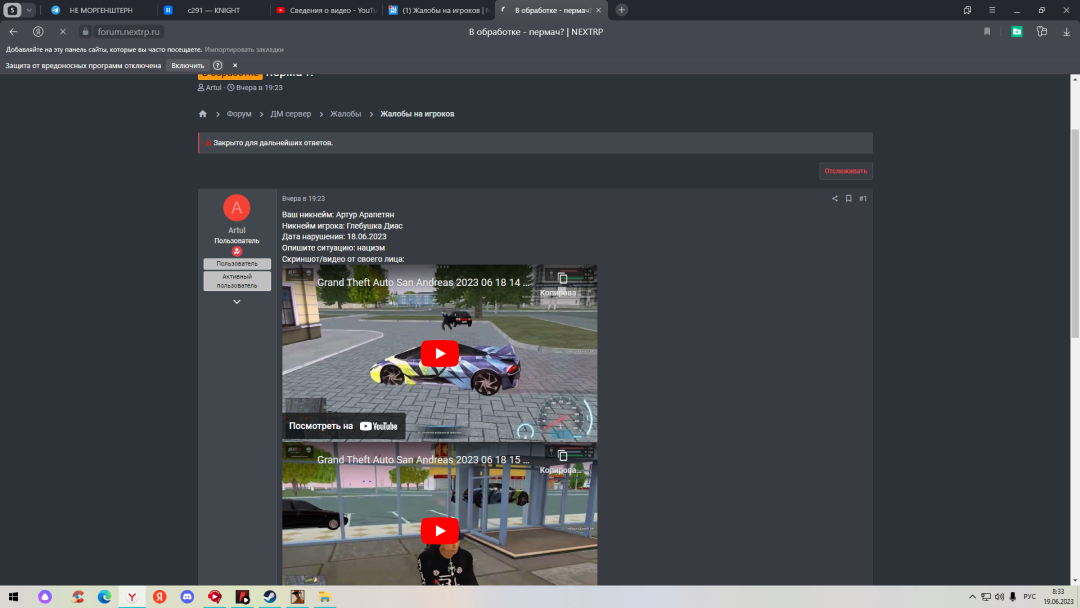Image resolution: width=1080 pixels, height=608 pixels.
Task: Click Импортировать закладки link
Action: click(x=244, y=50)
